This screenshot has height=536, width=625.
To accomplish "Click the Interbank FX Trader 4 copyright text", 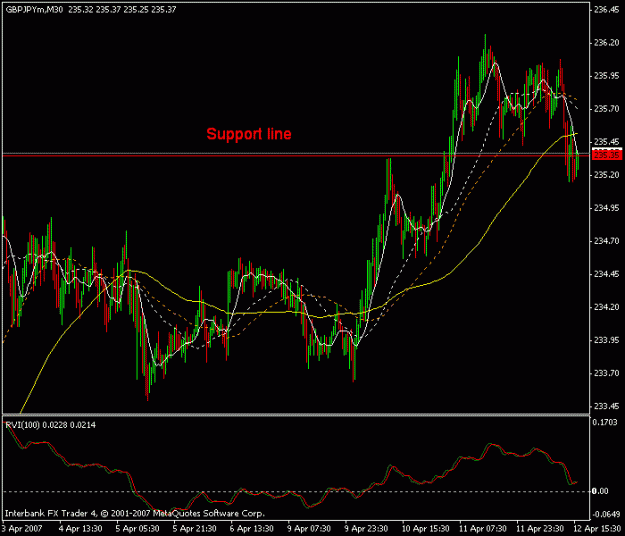I will [x=134, y=513].
